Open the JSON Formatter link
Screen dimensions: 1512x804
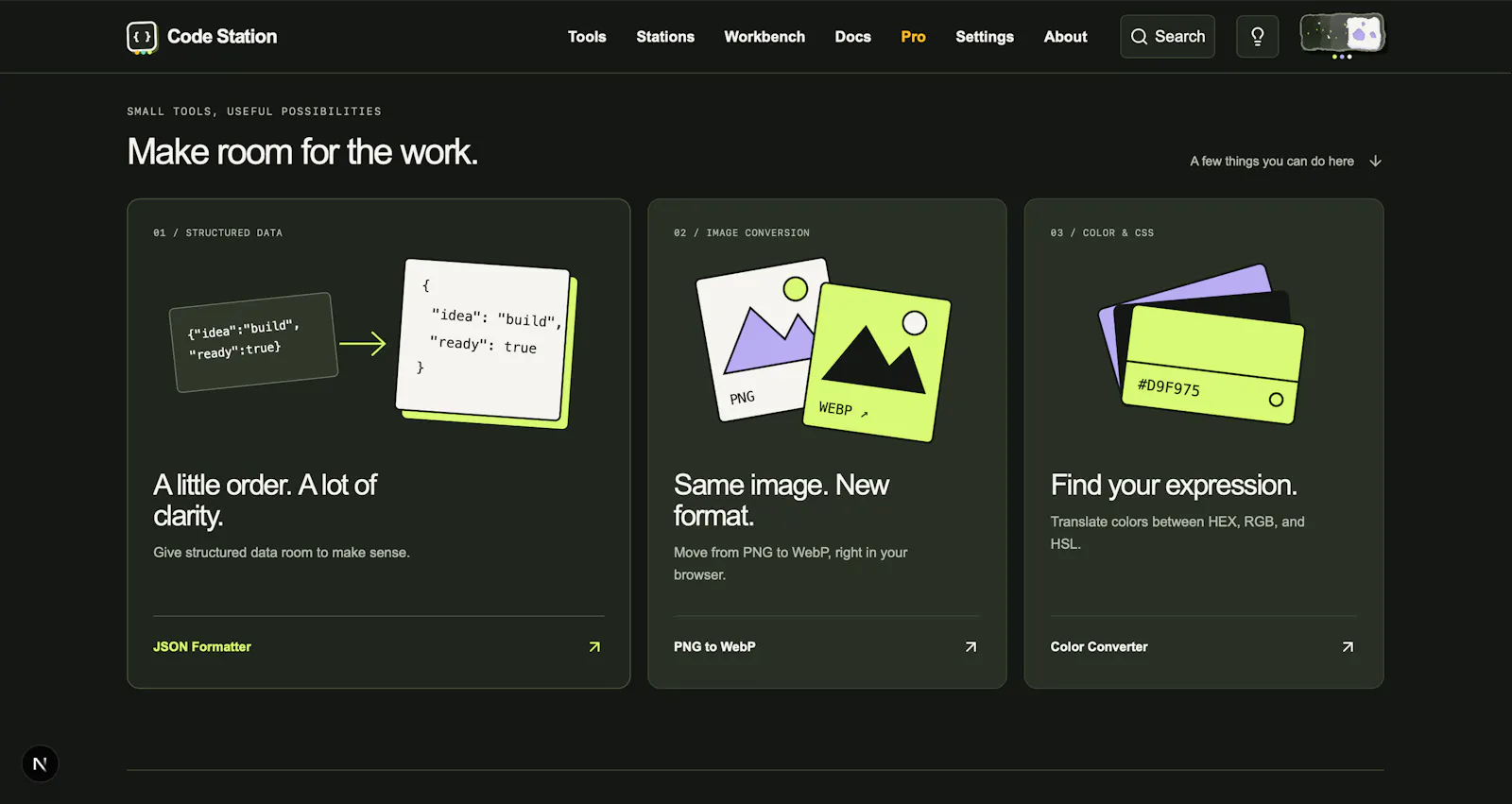tap(202, 647)
